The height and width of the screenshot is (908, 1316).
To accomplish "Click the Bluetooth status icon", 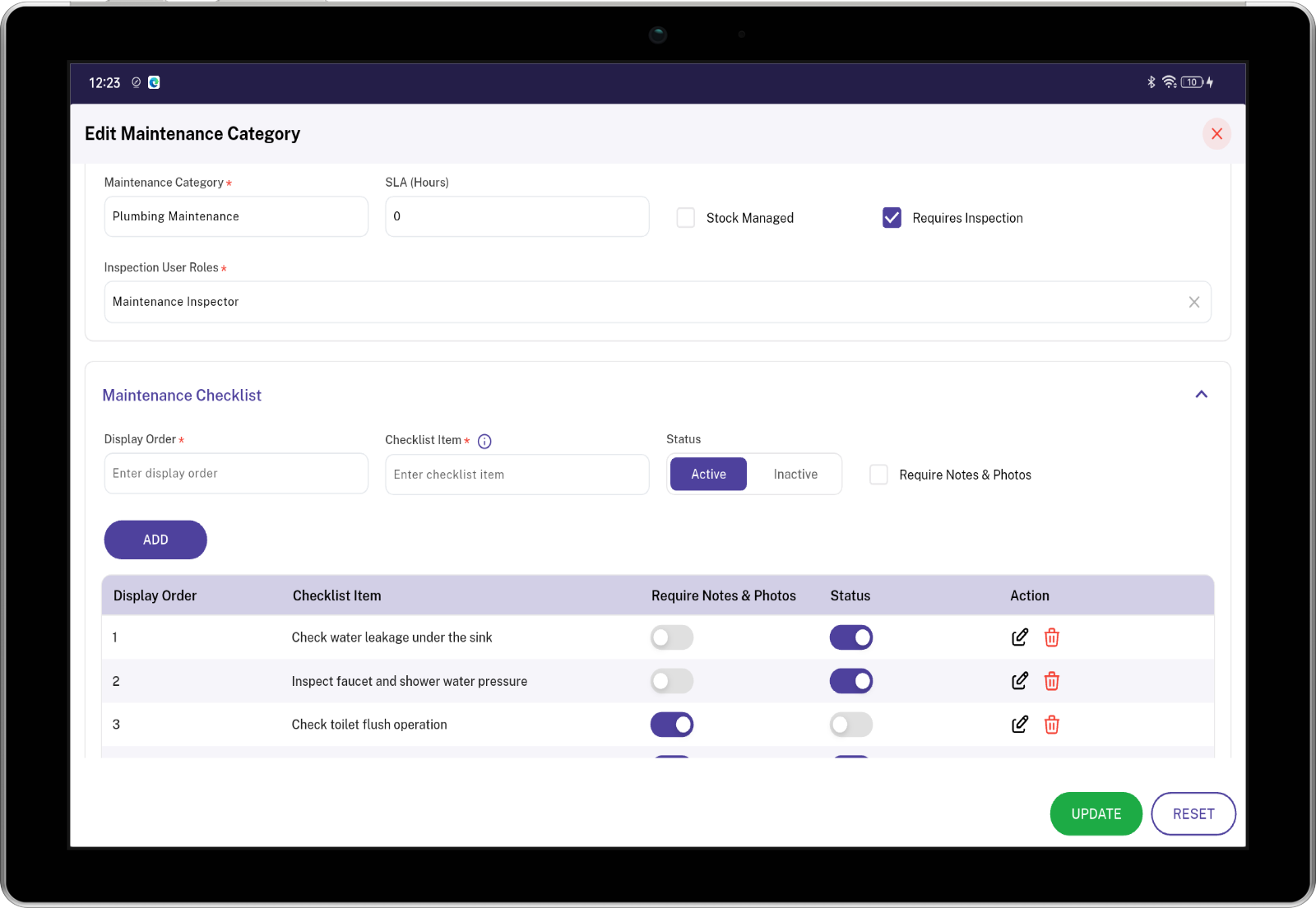I will click(x=1151, y=82).
